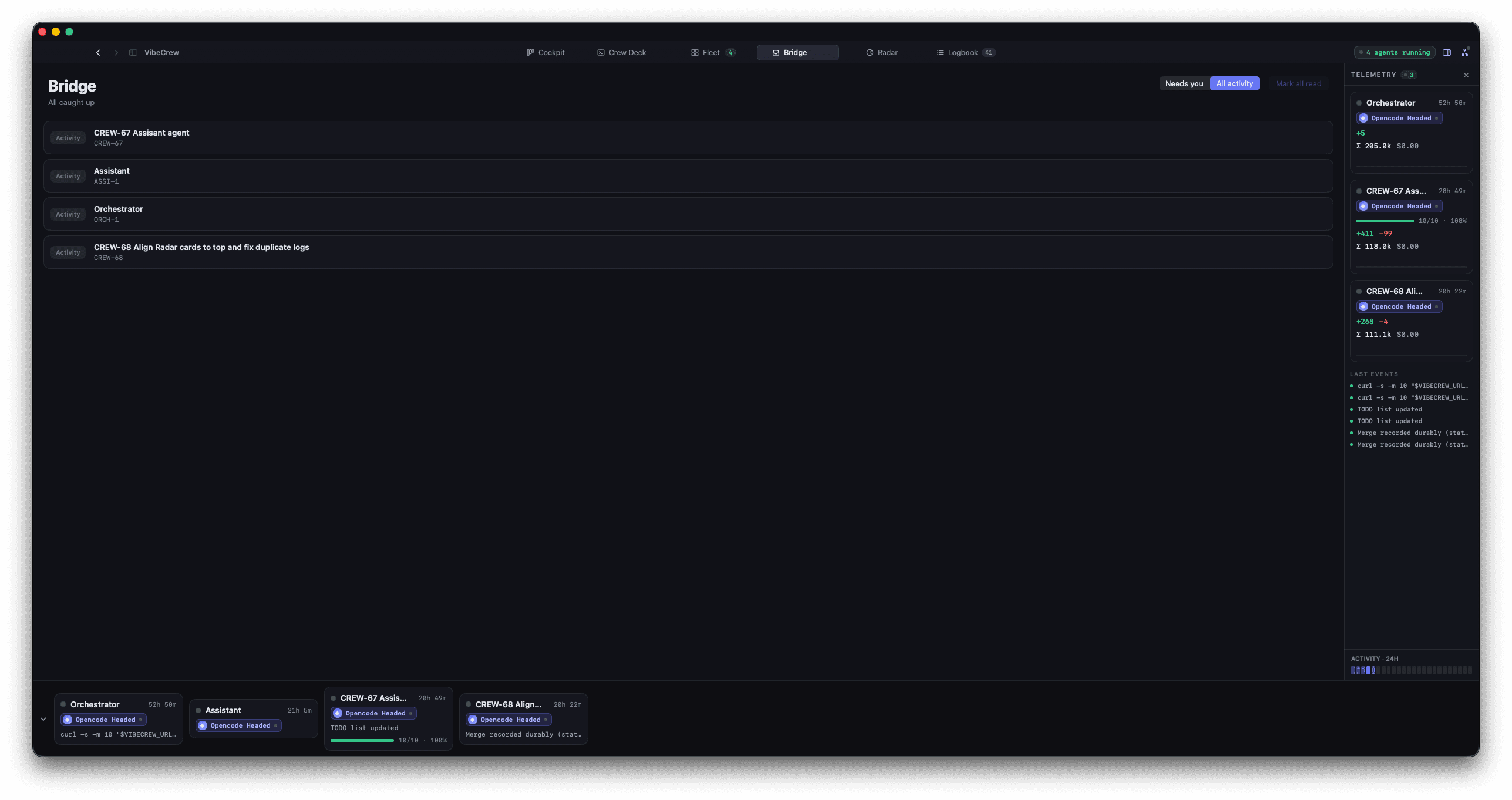
Task: Open the Logbook tab
Action: [966, 53]
